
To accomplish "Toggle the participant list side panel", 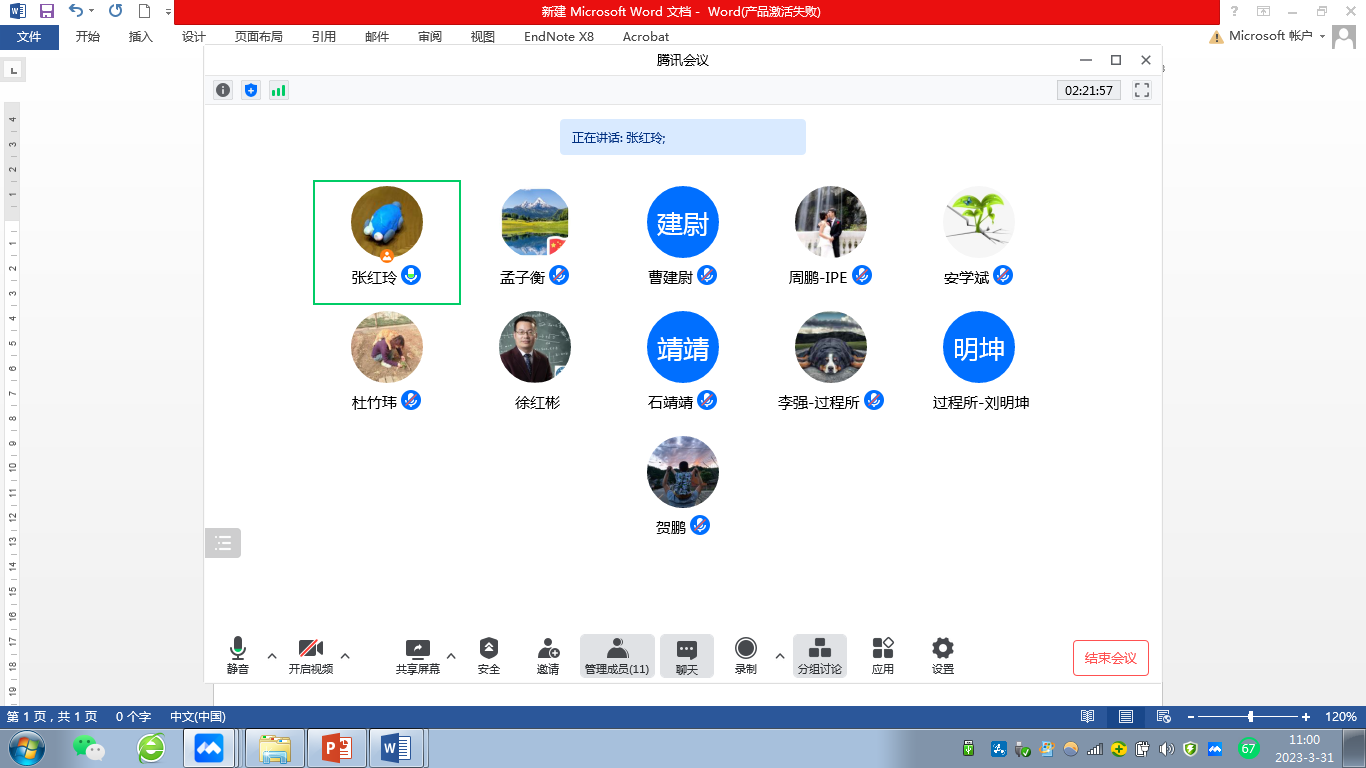I will pos(223,543).
